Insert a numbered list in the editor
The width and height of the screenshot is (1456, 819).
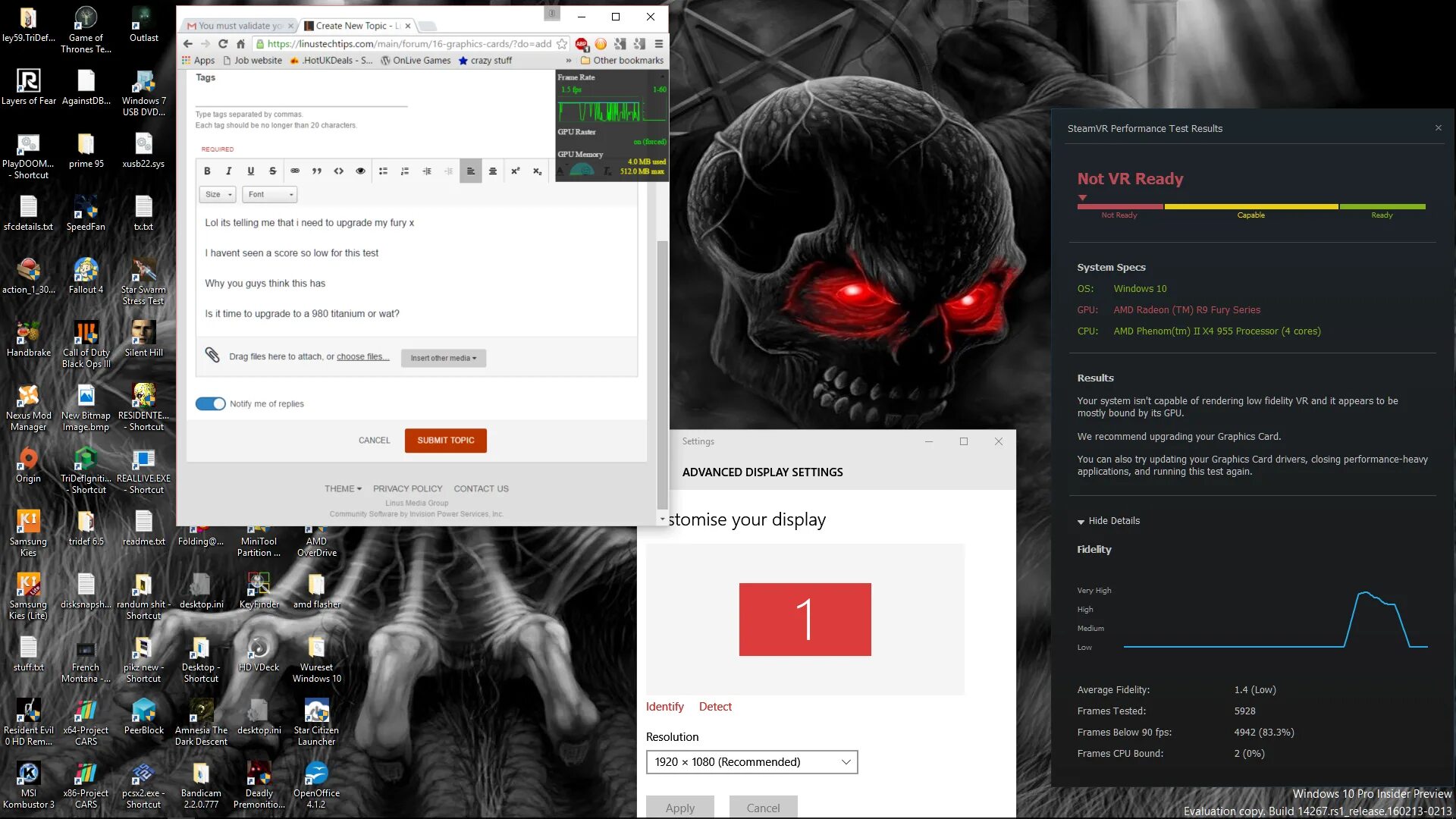click(405, 171)
